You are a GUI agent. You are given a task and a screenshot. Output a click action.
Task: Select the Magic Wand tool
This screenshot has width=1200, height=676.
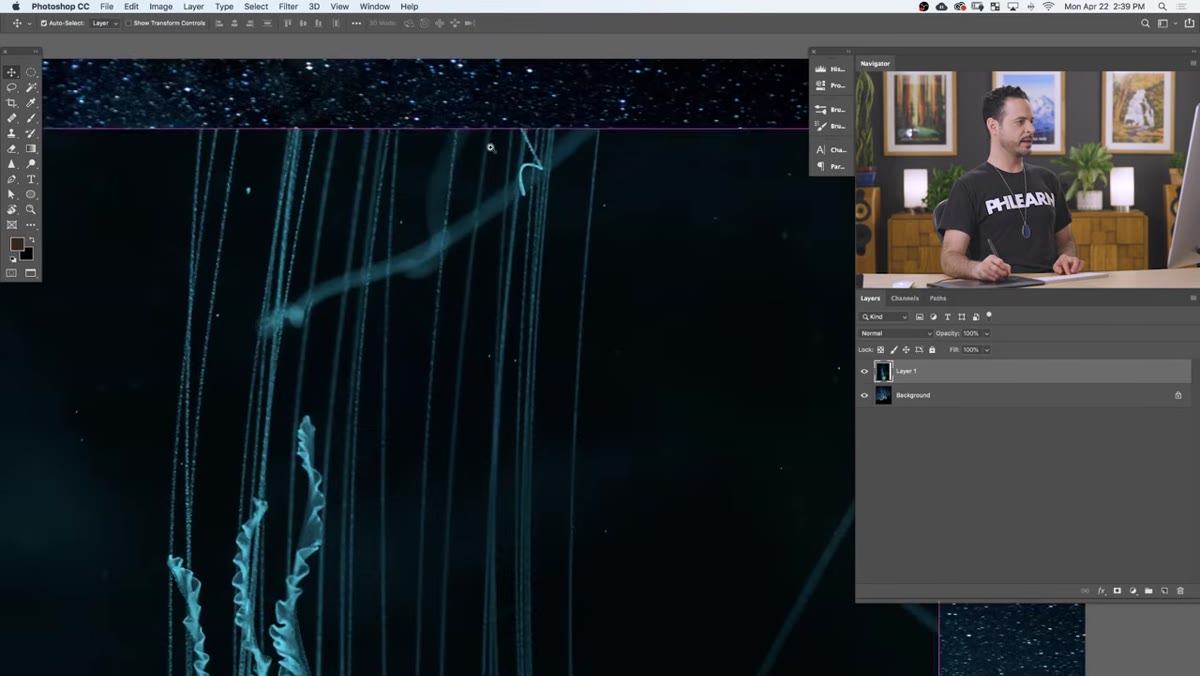[x=31, y=87]
